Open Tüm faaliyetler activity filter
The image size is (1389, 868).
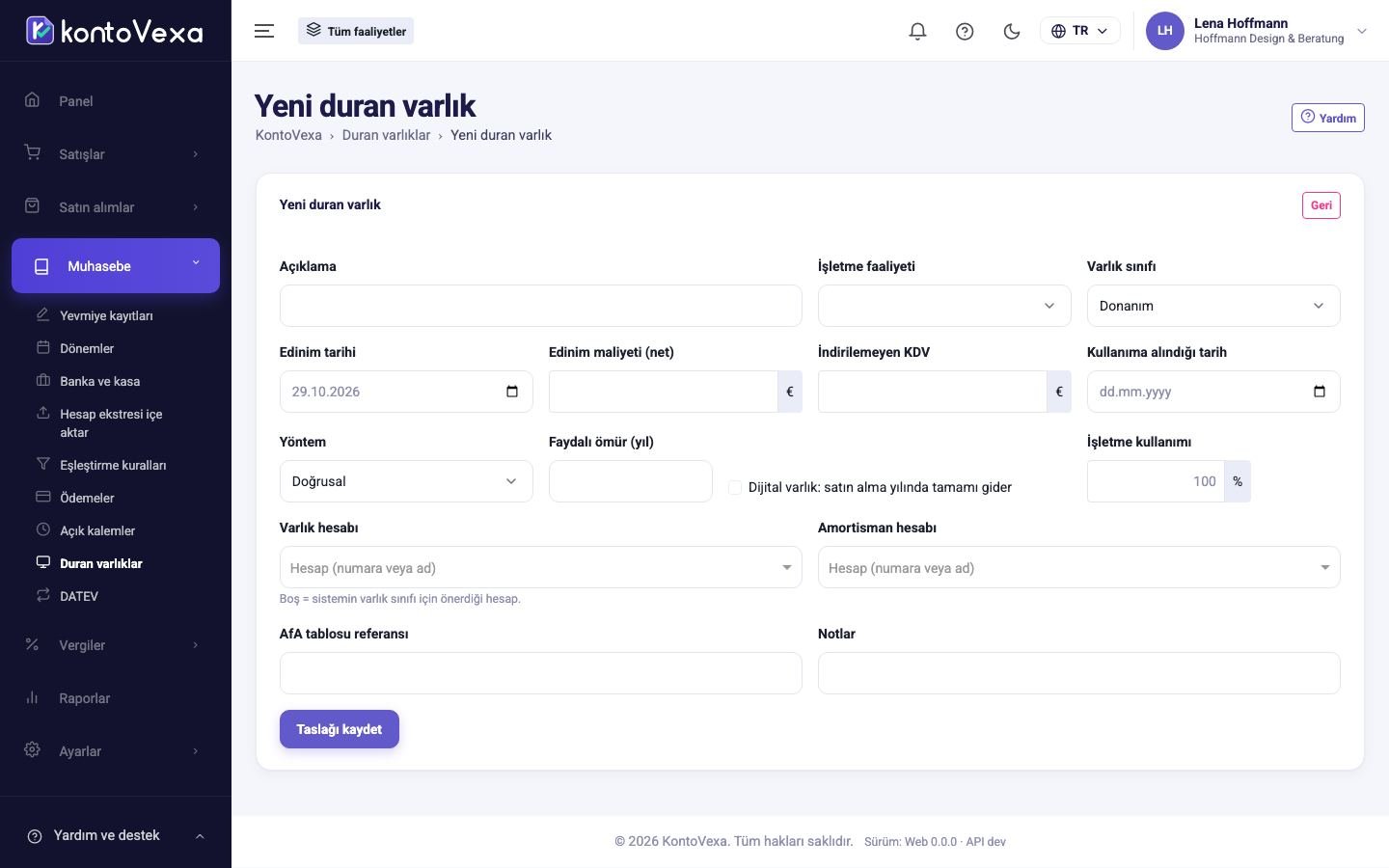pyautogui.click(x=356, y=31)
